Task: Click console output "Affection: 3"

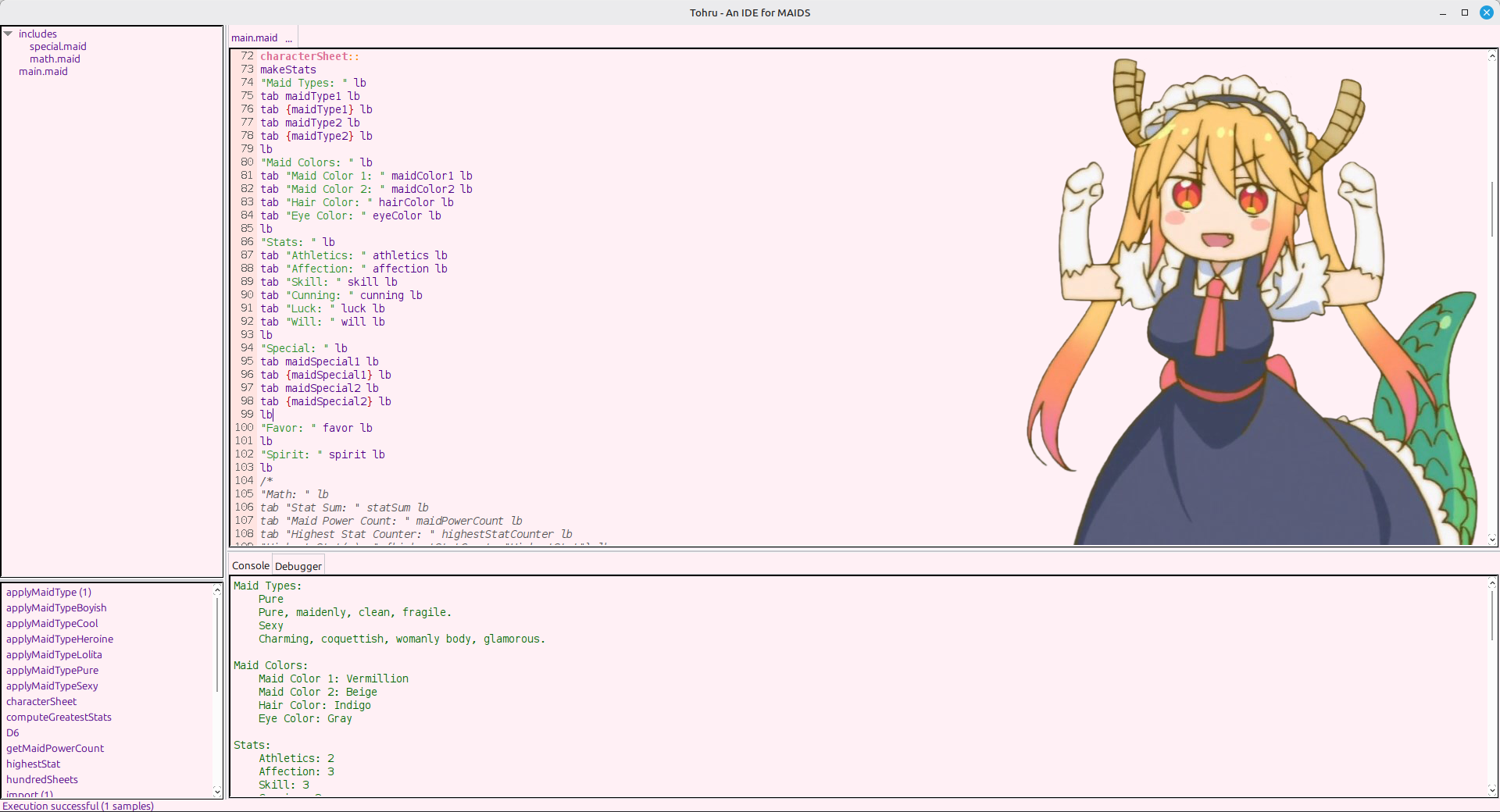Action: point(296,771)
